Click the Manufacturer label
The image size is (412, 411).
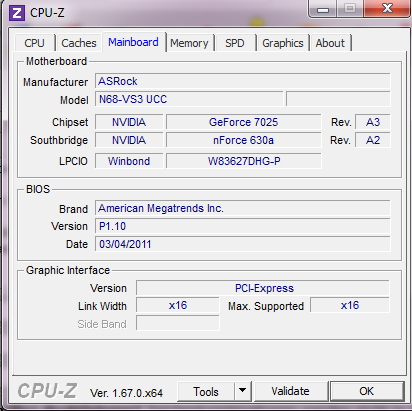(x=55, y=82)
